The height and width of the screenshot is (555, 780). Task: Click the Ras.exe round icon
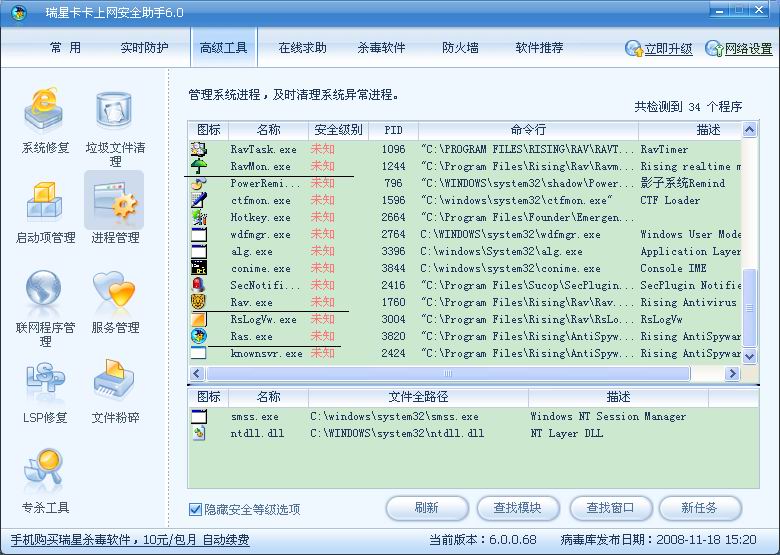point(199,336)
